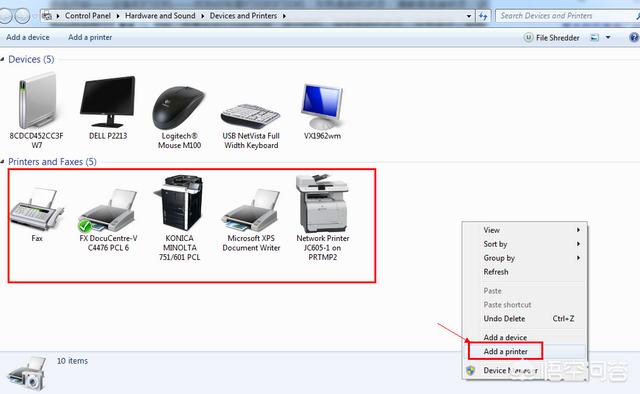
Task: Choose Undo Delete in the context menu
Action: (524, 318)
